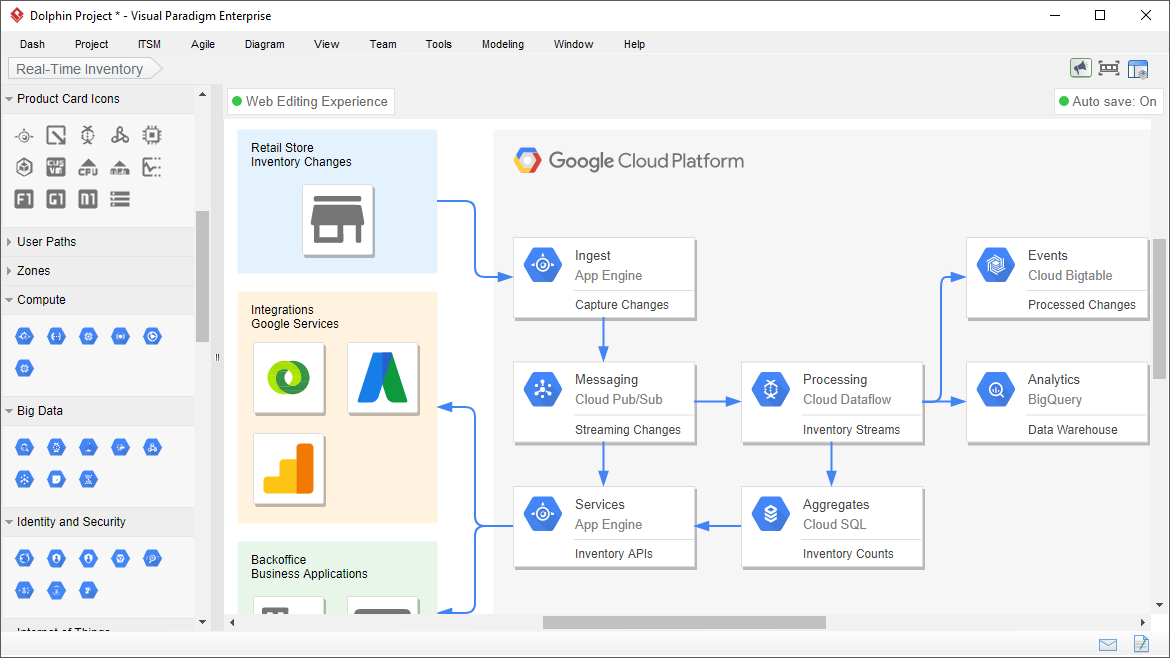
Task: Open the layers panel icon at top right
Action: 1138,67
